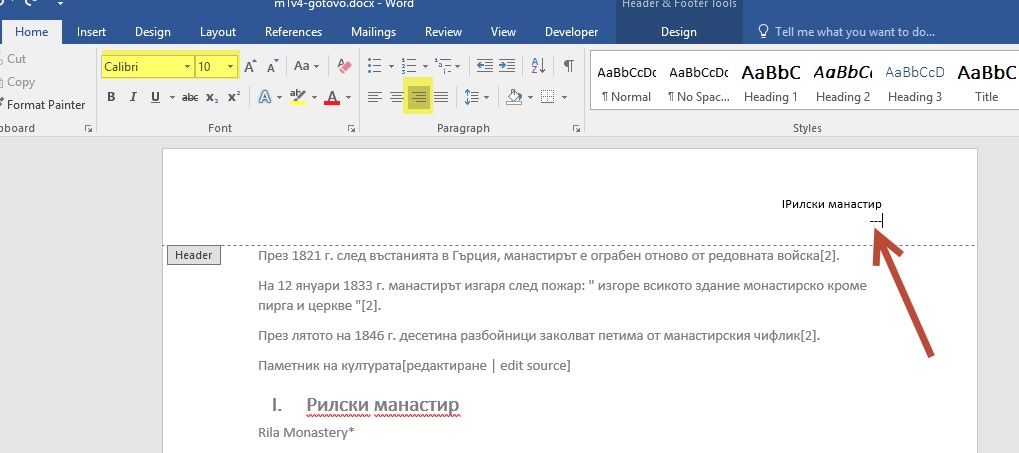Click the Format Painter button
Screen dimensions: 1019x453
click(45, 105)
